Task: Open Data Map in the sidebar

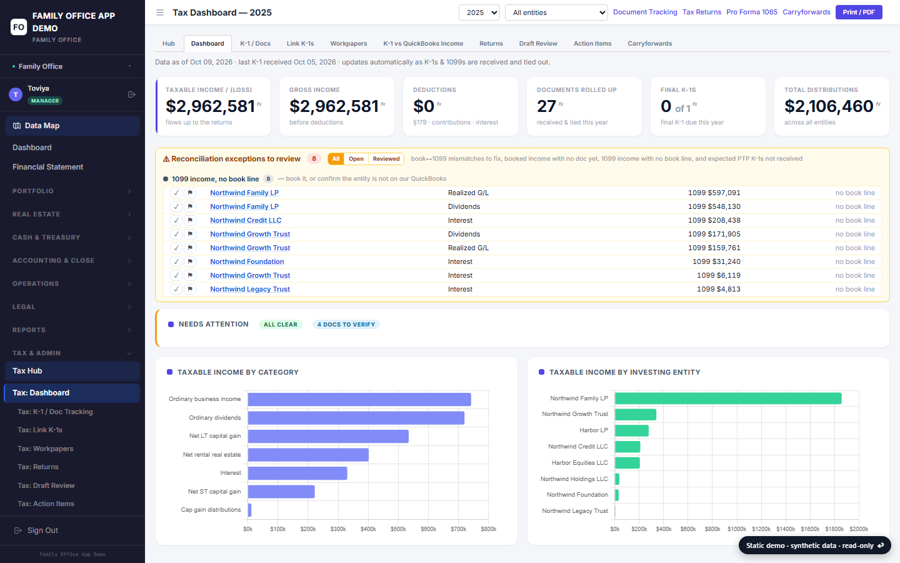Action: [x=72, y=126]
